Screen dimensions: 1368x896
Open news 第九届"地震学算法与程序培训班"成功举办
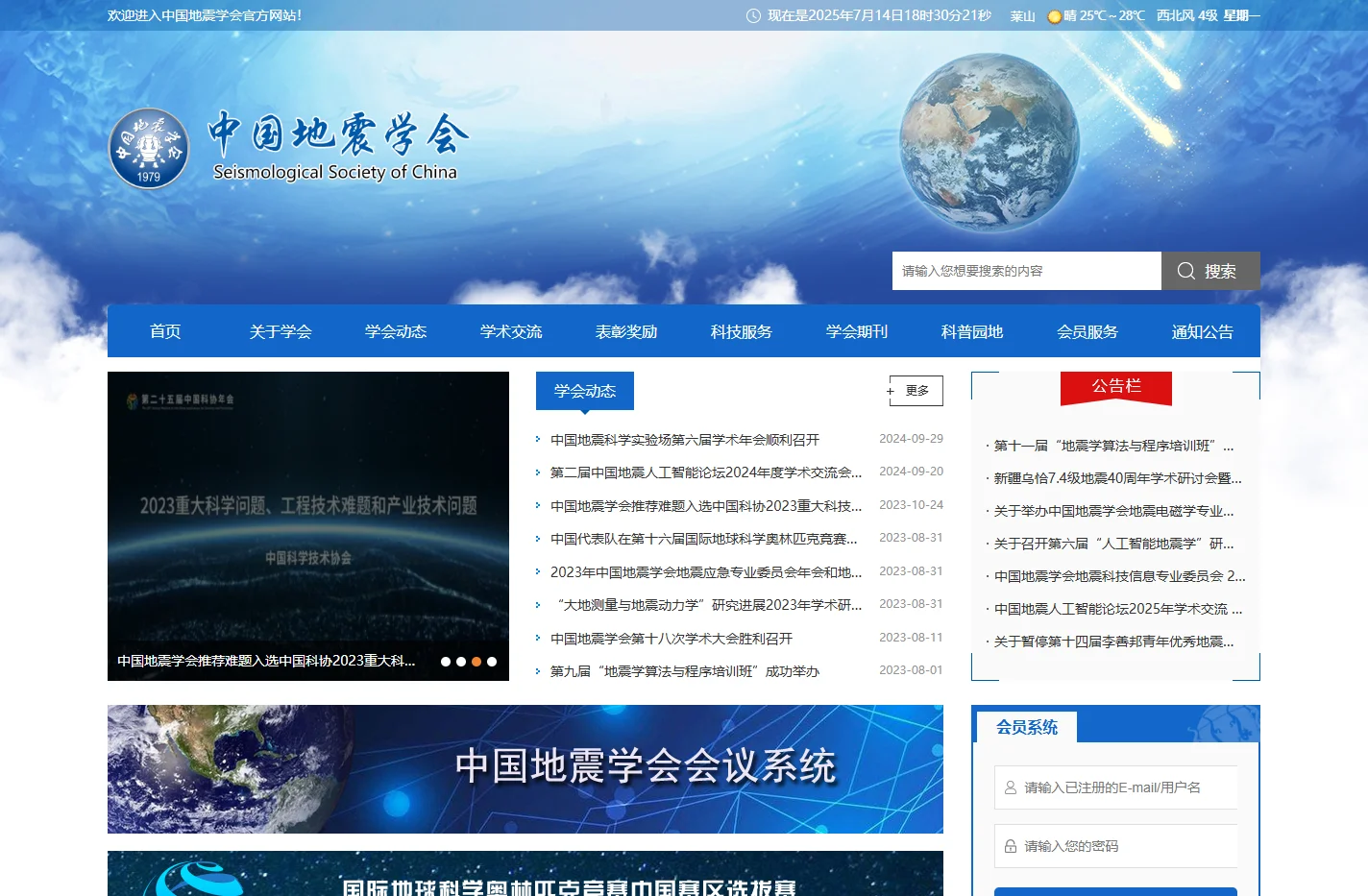(685, 671)
